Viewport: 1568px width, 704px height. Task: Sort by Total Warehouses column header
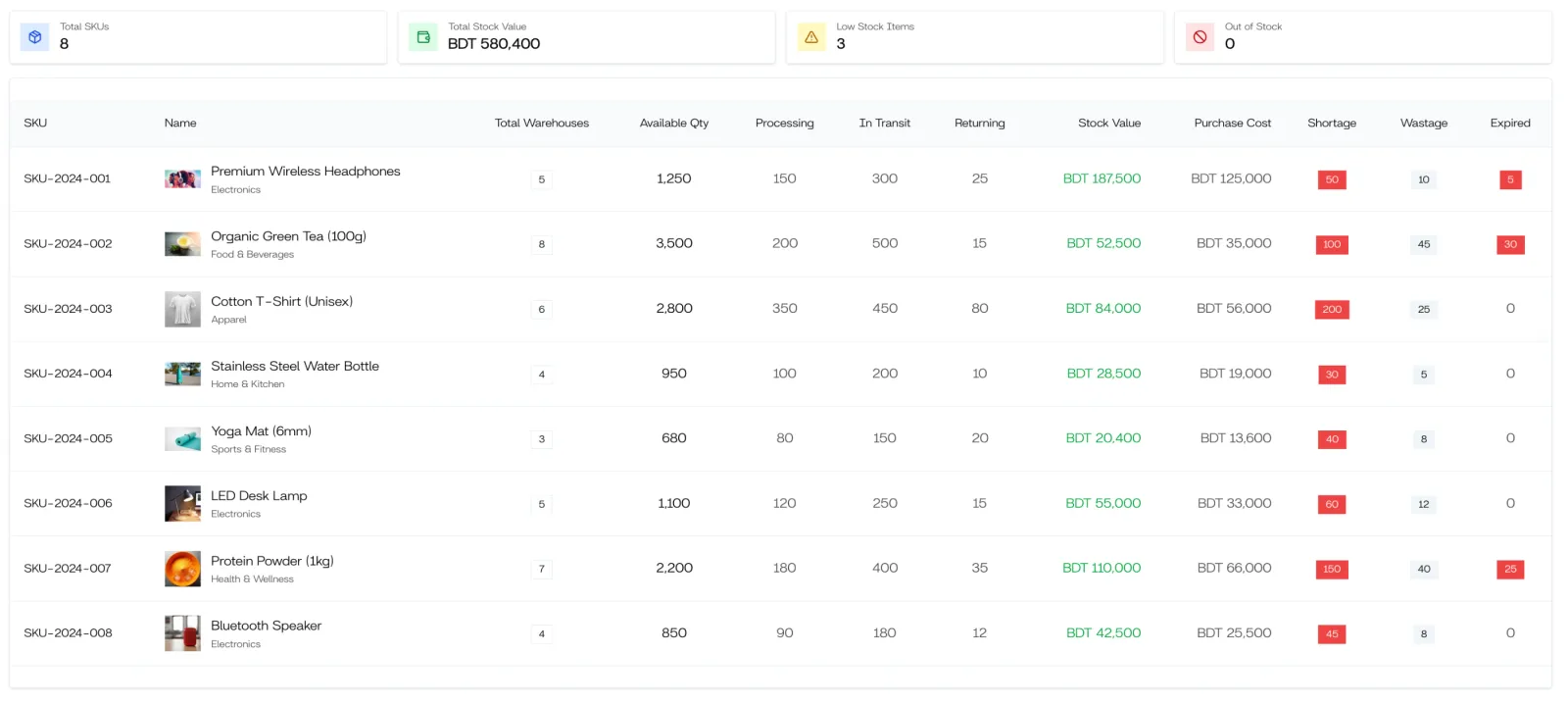point(542,124)
